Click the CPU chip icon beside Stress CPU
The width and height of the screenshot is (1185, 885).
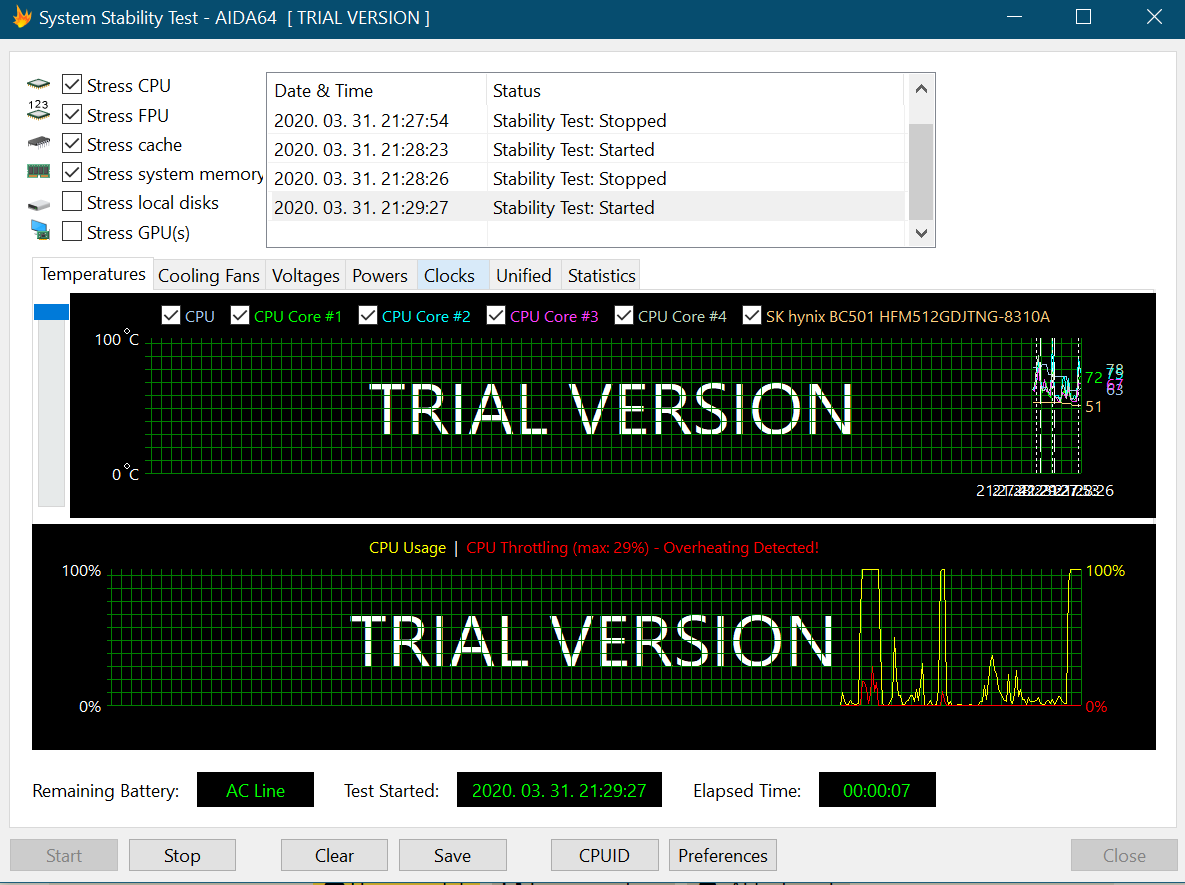pyautogui.click(x=39, y=84)
